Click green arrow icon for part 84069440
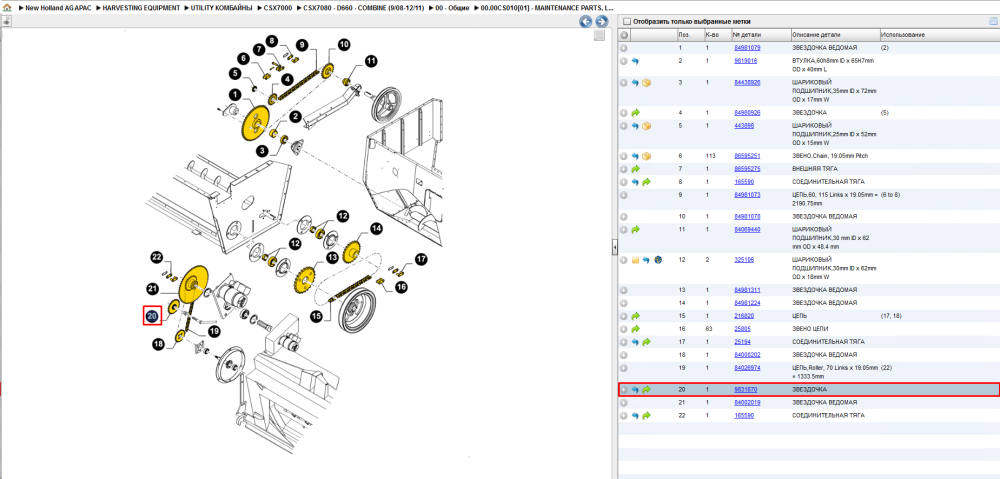The image size is (1000, 479). (635, 230)
